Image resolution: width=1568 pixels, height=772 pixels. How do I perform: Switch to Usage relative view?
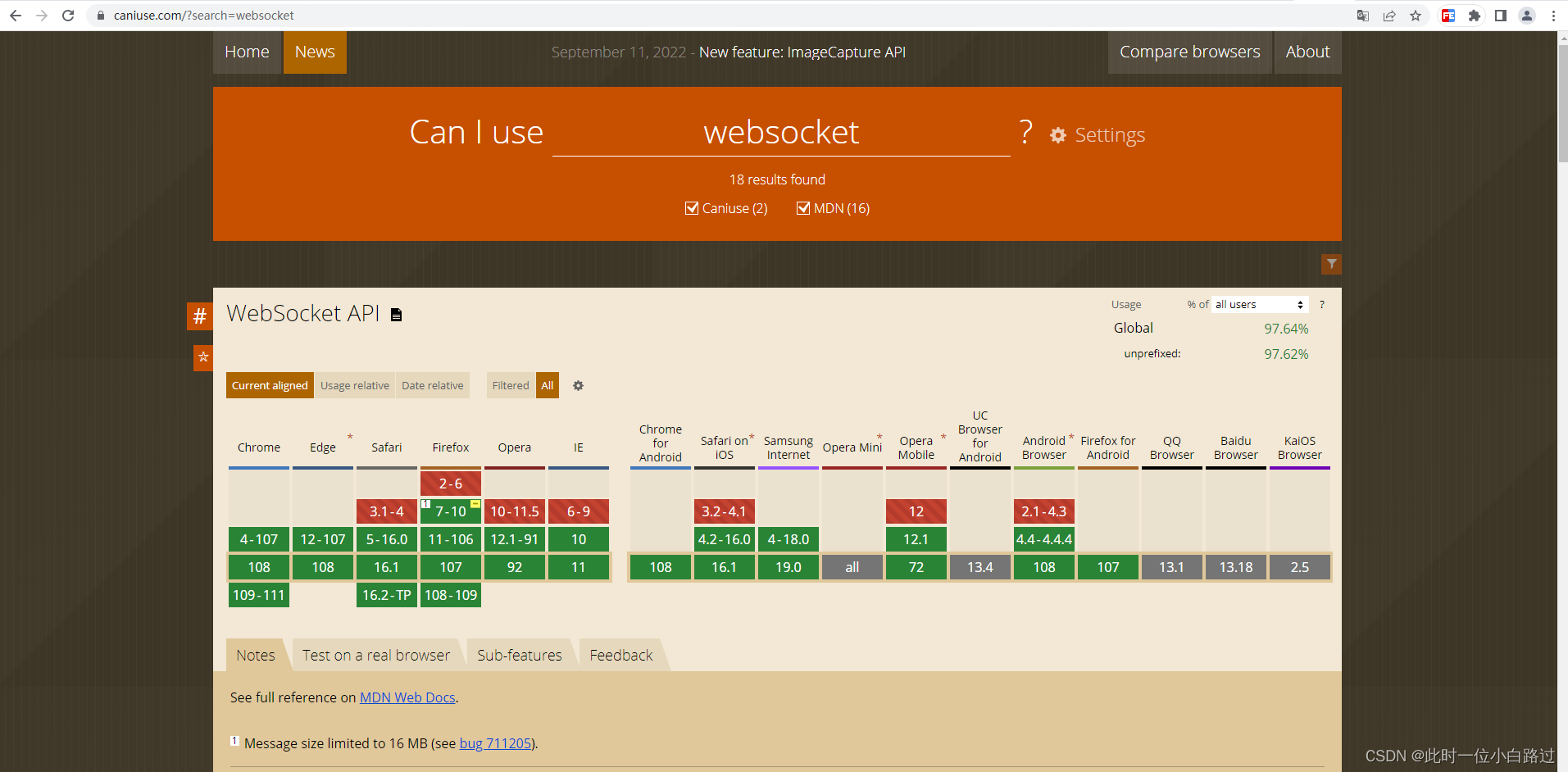pyautogui.click(x=355, y=385)
